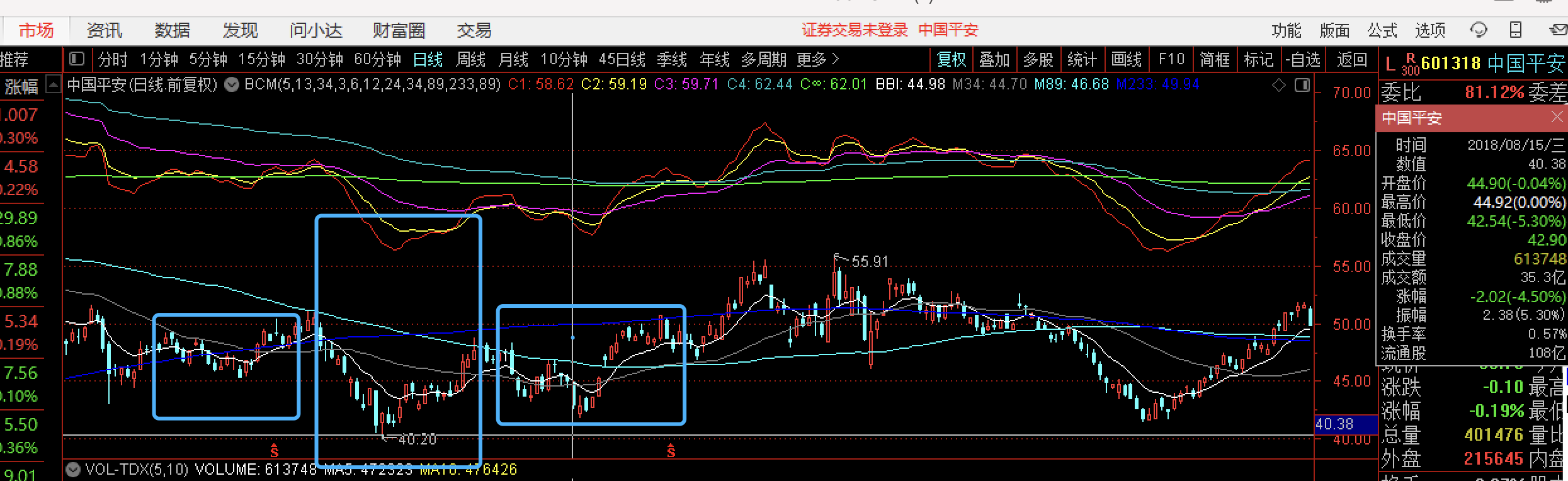1568x481 pixels.
Task: Switch chart to 60分钟 period
Action: [377, 59]
